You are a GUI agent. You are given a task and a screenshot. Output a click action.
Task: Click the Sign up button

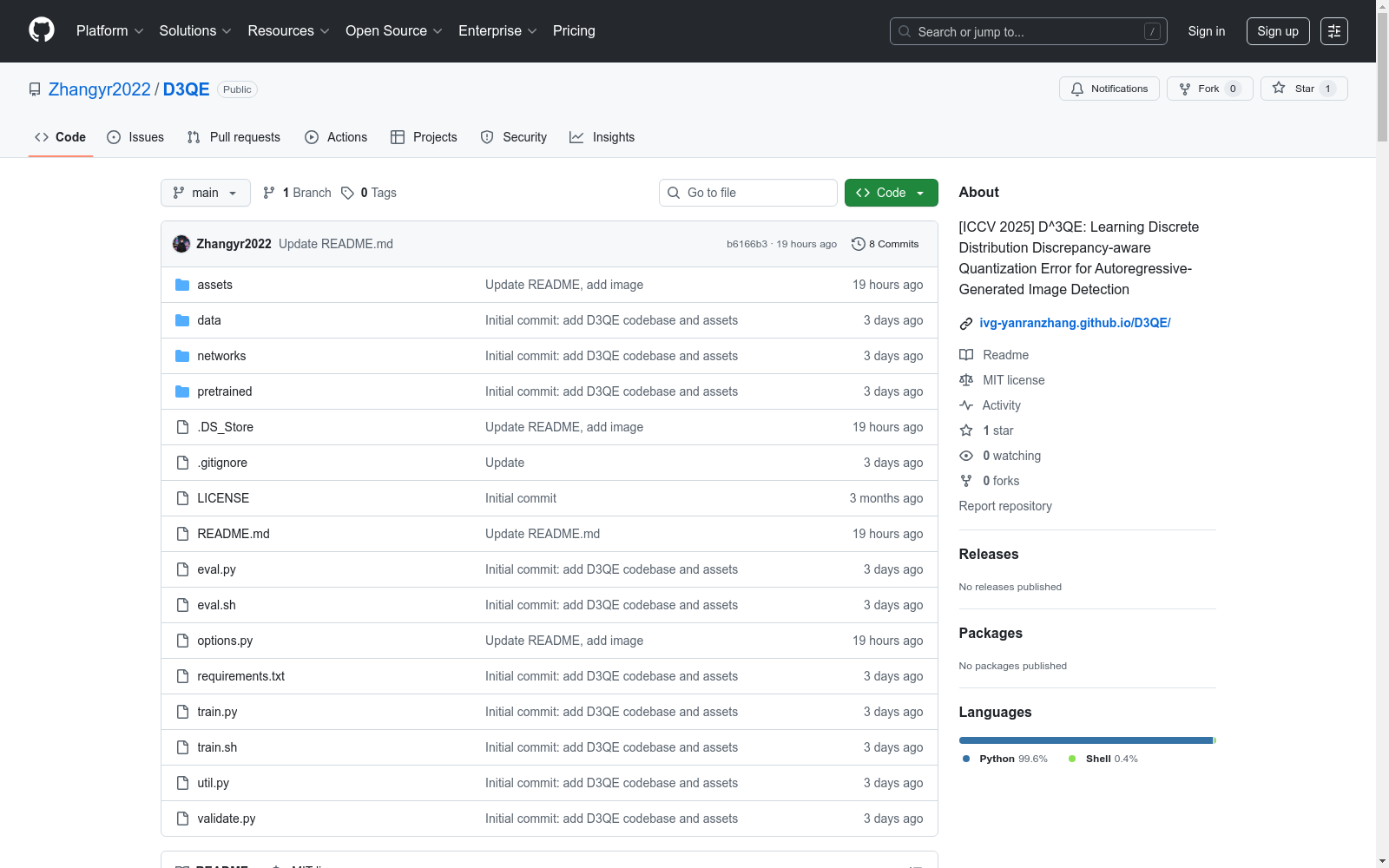tap(1278, 31)
